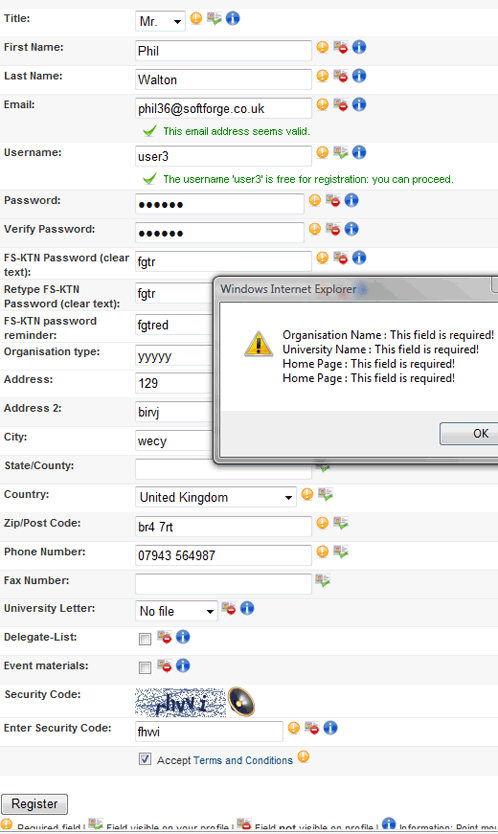Click the Register button

coord(35,804)
